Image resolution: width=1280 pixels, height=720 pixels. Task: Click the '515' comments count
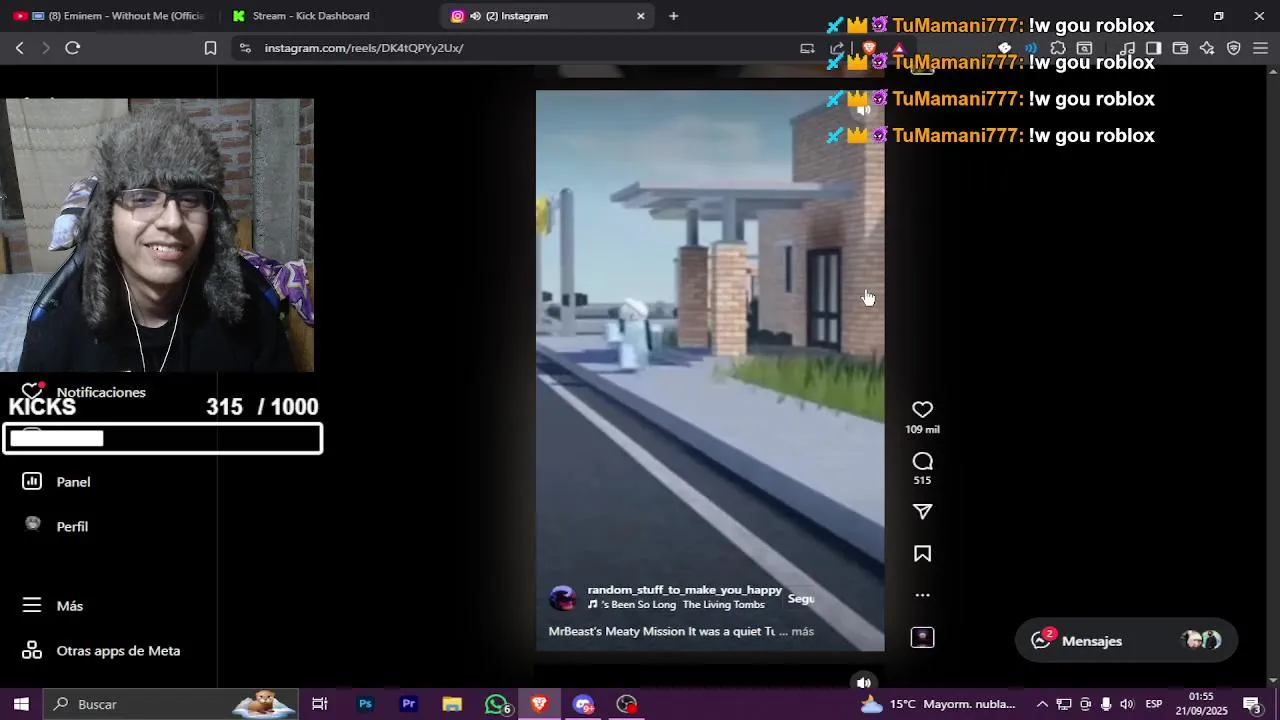(922, 481)
